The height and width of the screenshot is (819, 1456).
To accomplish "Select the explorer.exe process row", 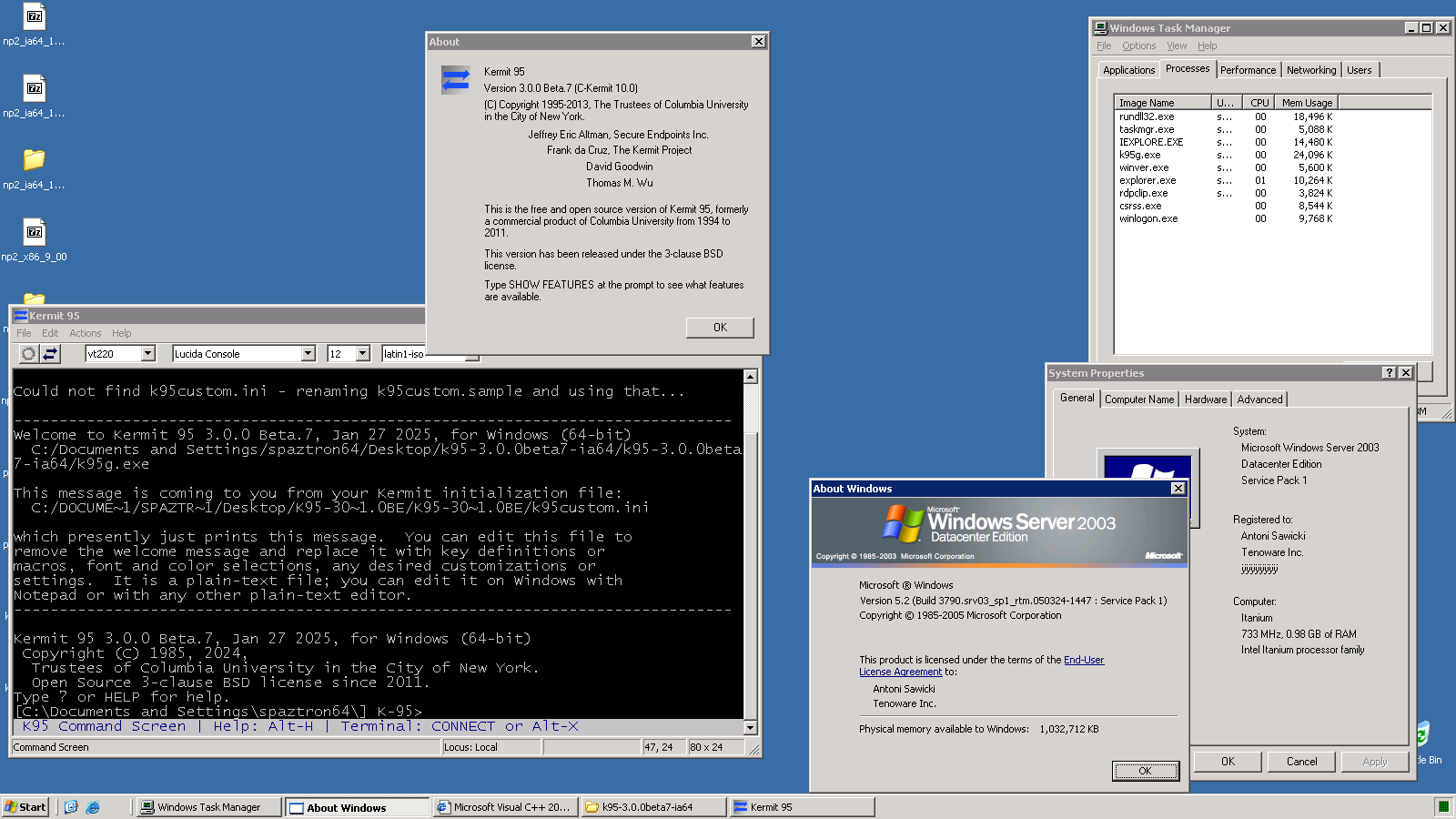I will tap(1225, 180).
